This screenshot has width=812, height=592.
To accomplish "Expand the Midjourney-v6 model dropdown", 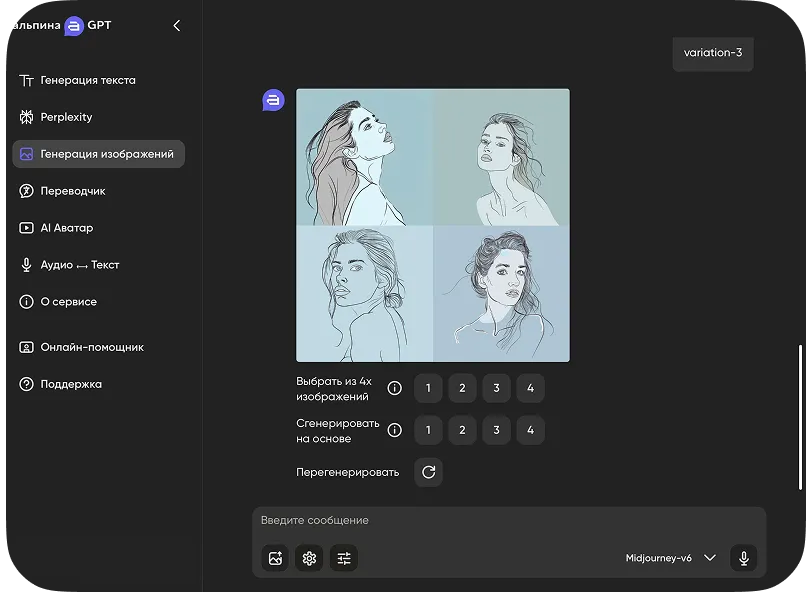I will point(659,558).
